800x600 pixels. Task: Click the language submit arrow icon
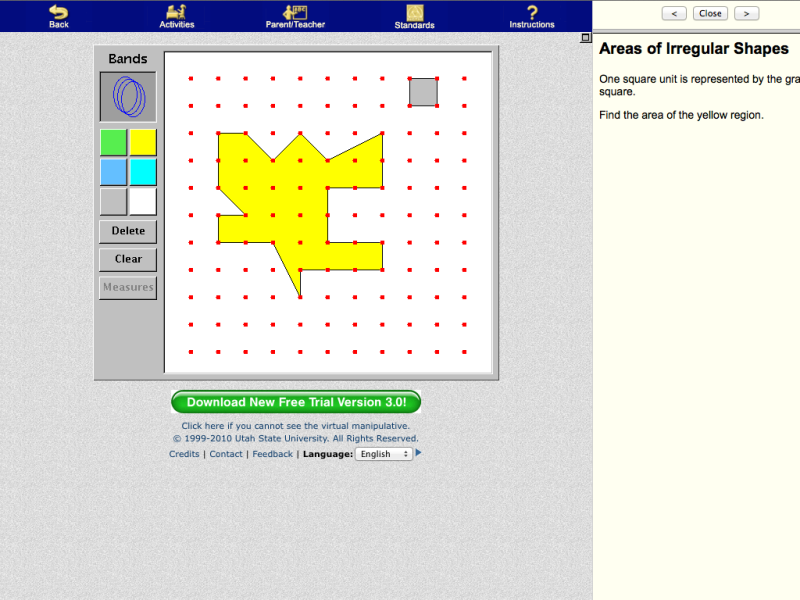[418, 452]
